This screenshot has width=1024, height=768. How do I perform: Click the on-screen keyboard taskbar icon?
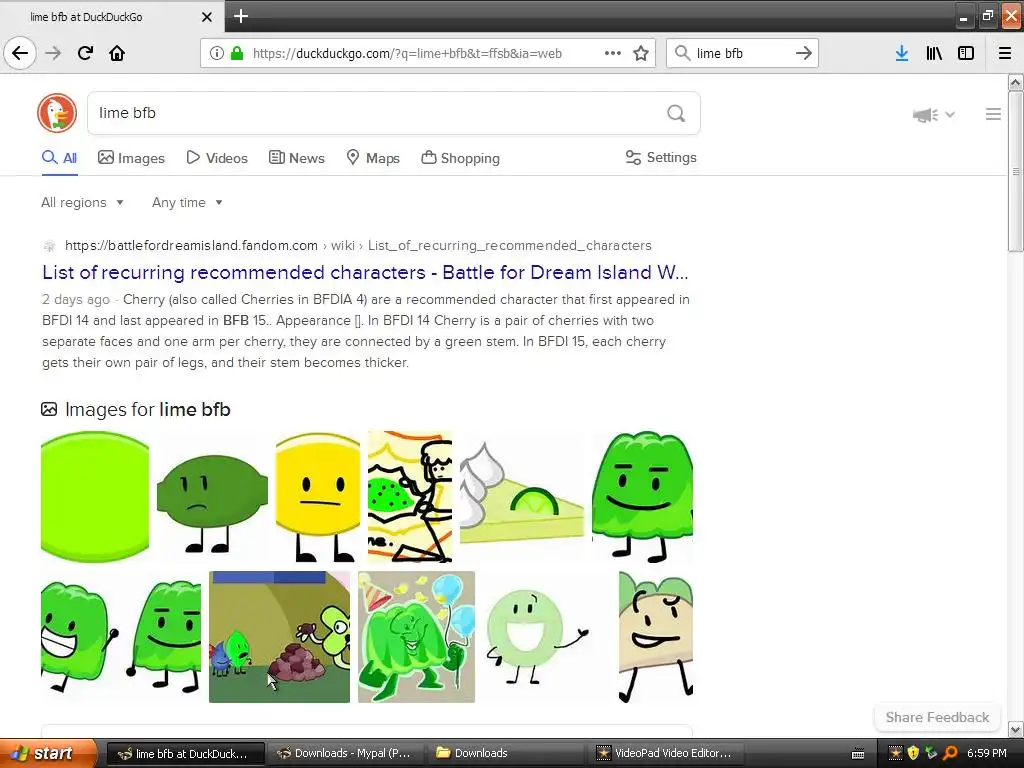coord(858,754)
